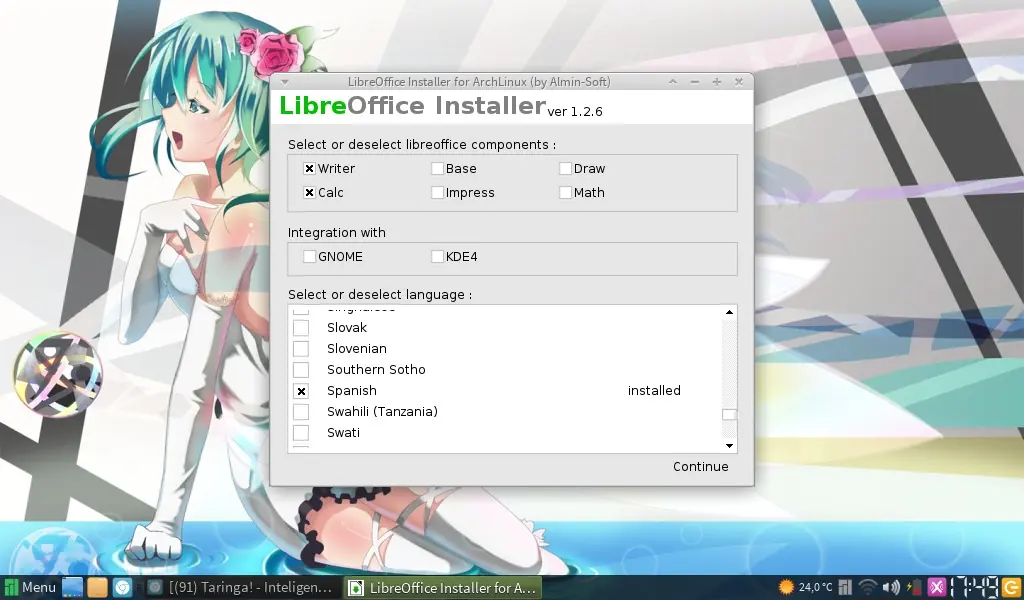
Task: Click the round desktop widget orb
Action: click(57, 373)
